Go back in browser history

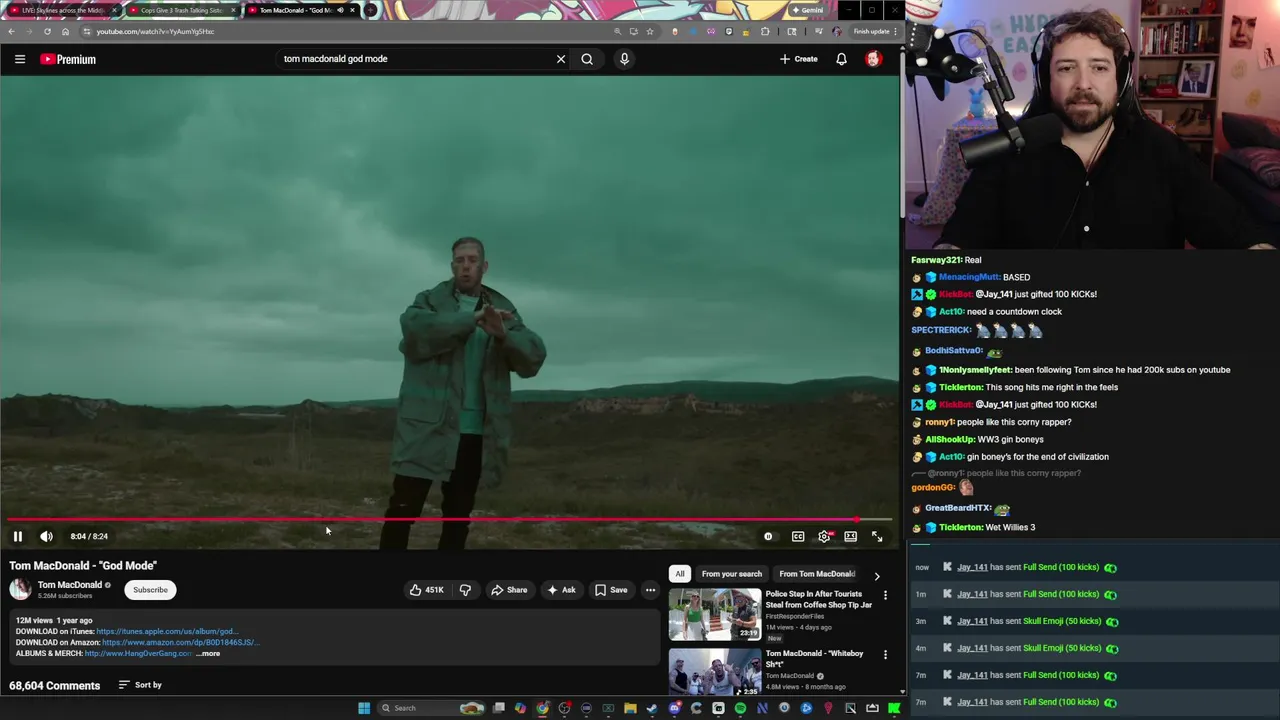click(x=11, y=31)
